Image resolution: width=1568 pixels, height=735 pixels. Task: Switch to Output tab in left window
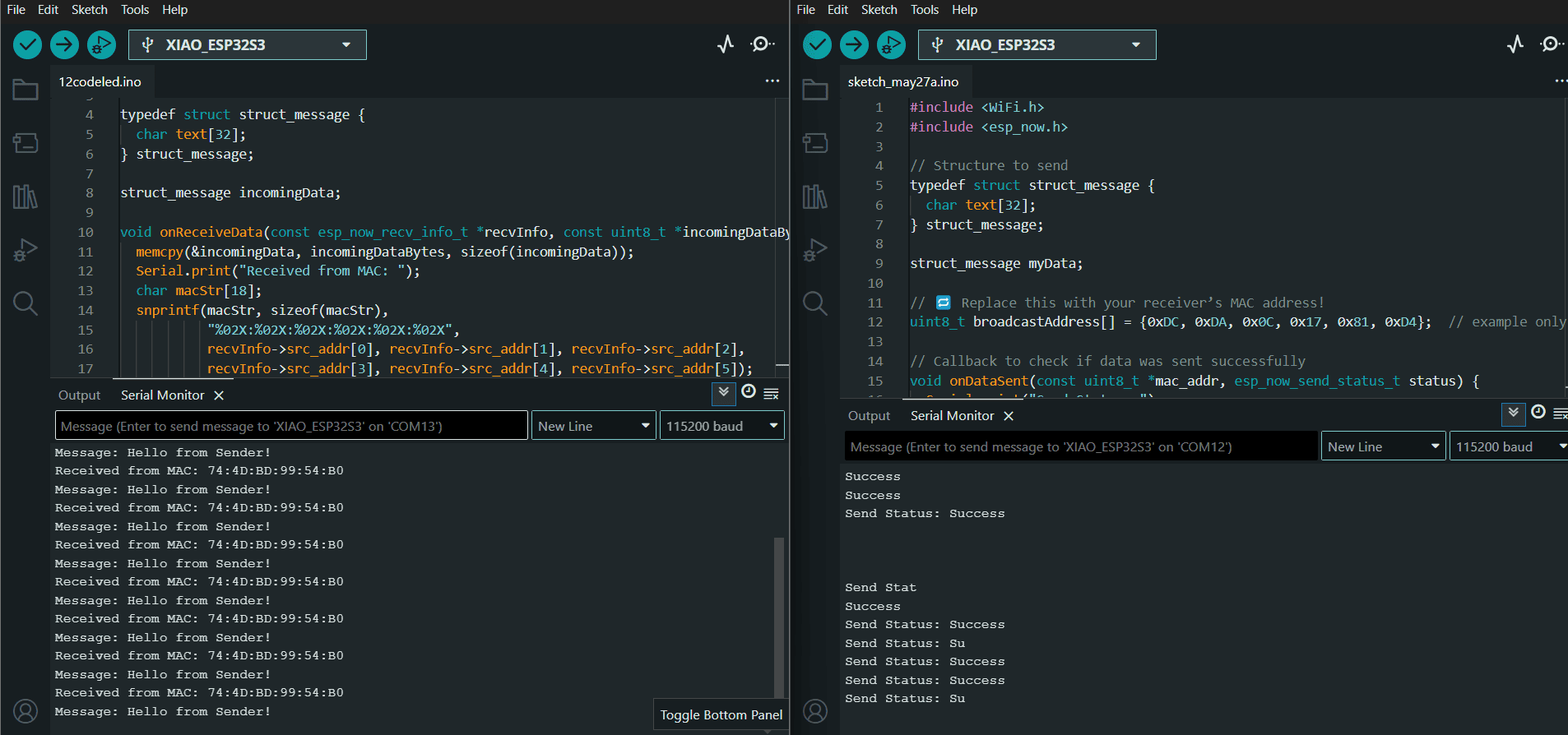pos(79,395)
